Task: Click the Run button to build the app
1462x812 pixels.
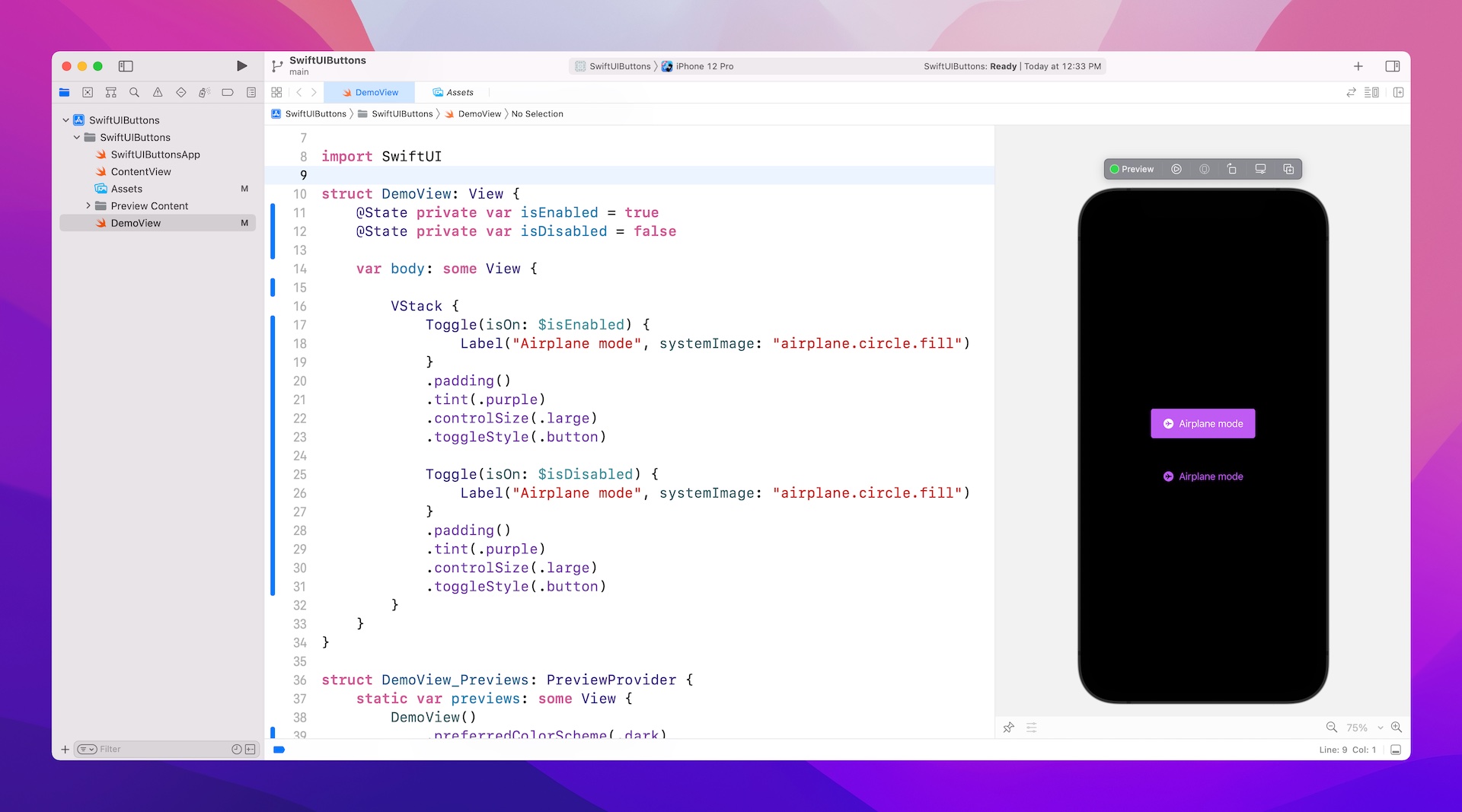Action: (241, 66)
